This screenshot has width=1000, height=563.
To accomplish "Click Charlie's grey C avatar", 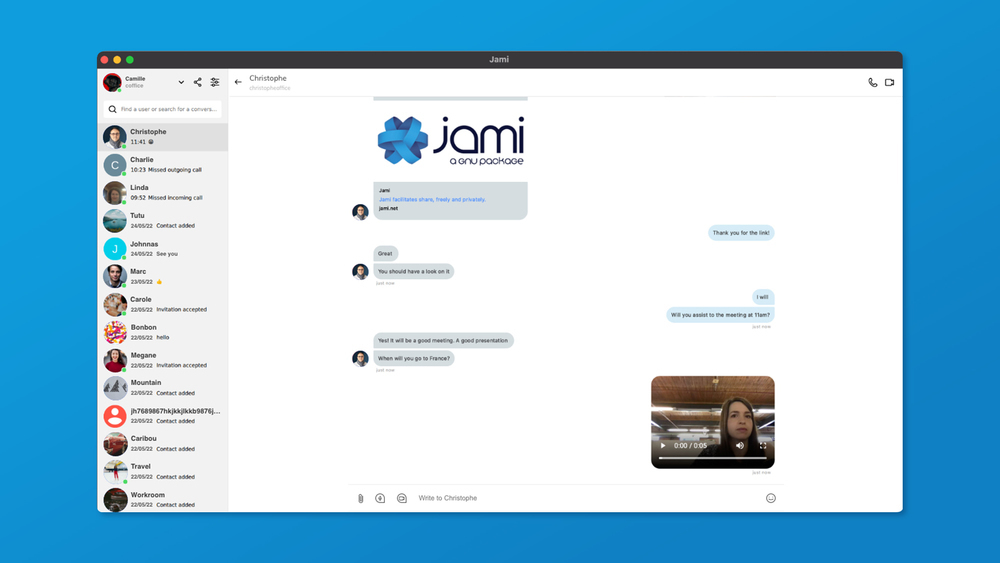I will [x=115, y=165].
